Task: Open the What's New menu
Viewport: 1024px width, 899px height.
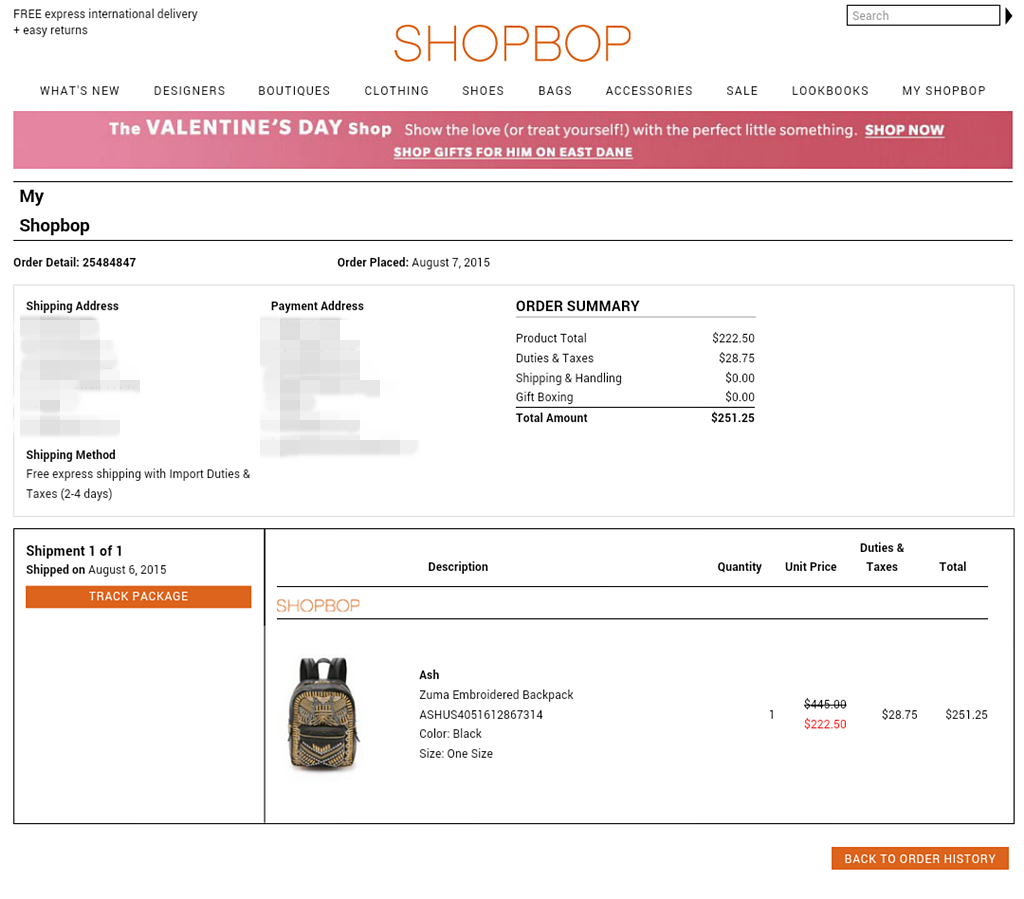Action: coord(80,91)
